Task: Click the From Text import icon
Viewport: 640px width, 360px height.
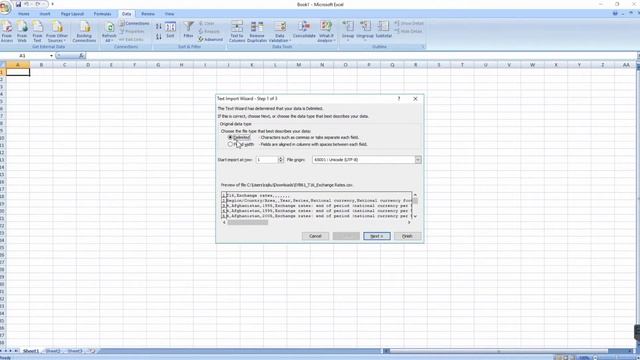Action: pos(37,31)
